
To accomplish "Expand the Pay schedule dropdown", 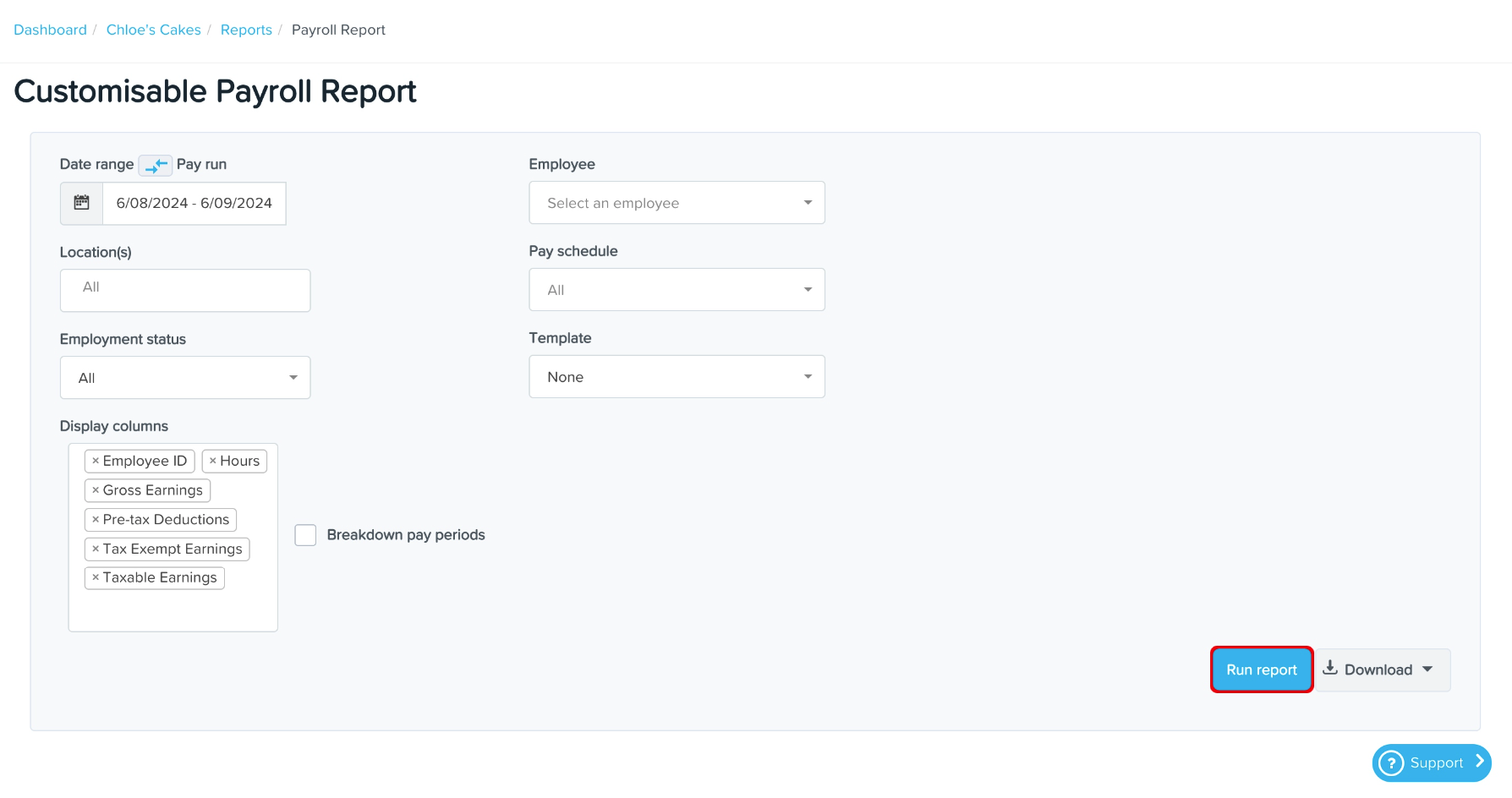I will coord(677,290).
